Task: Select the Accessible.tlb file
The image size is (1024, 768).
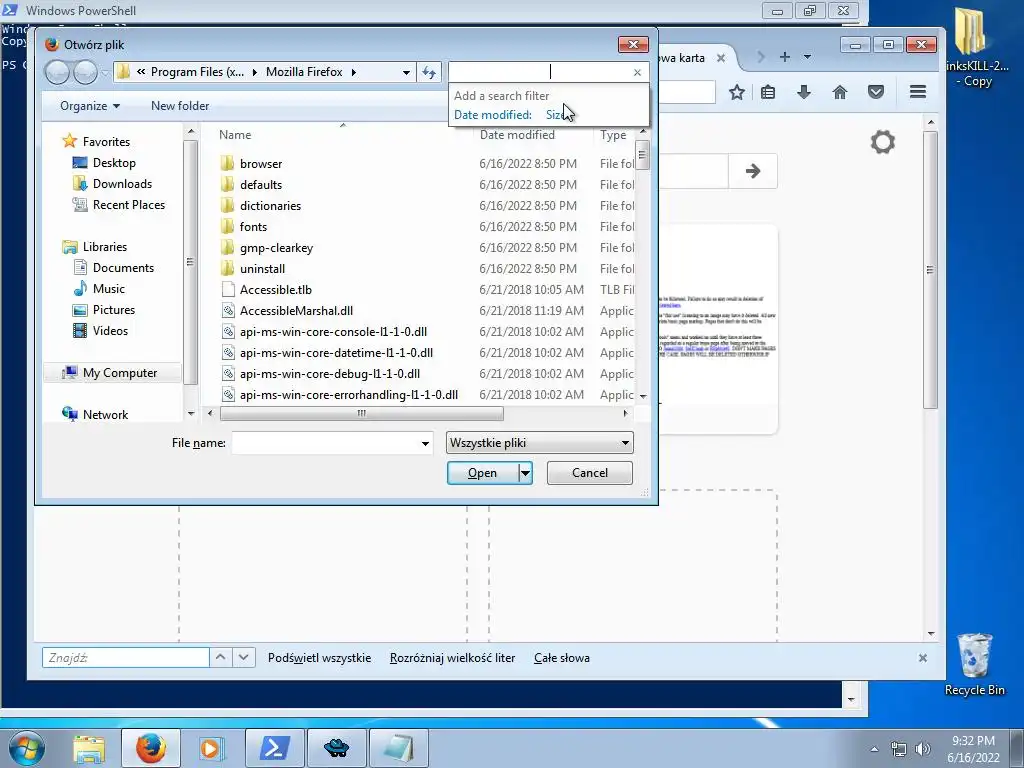Action: pyautogui.click(x=276, y=289)
